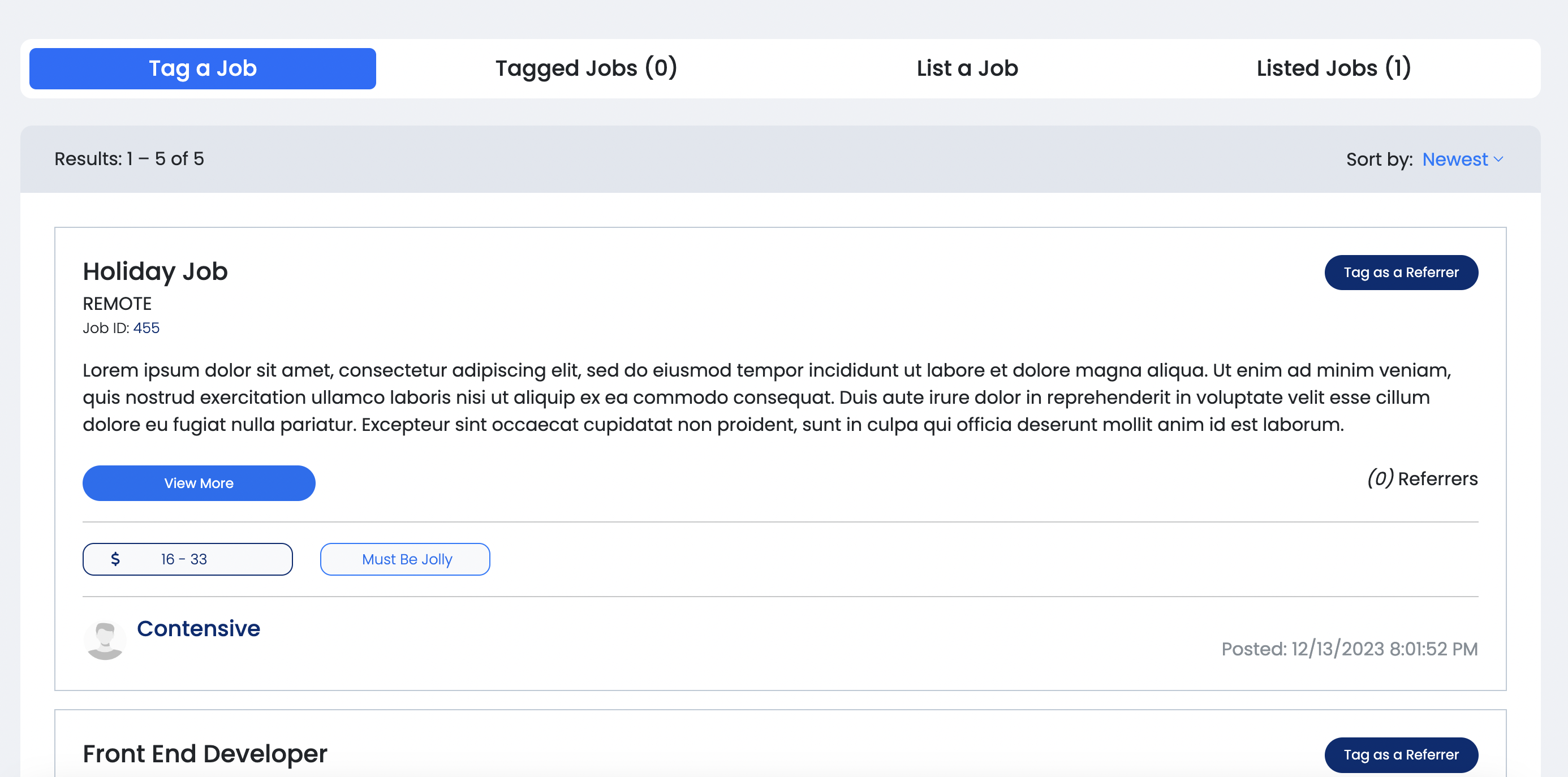This screenshot has height=777, width=1568.
Task: Click the Results: 1 – 5 of 5 text
Action: [129, 159]
